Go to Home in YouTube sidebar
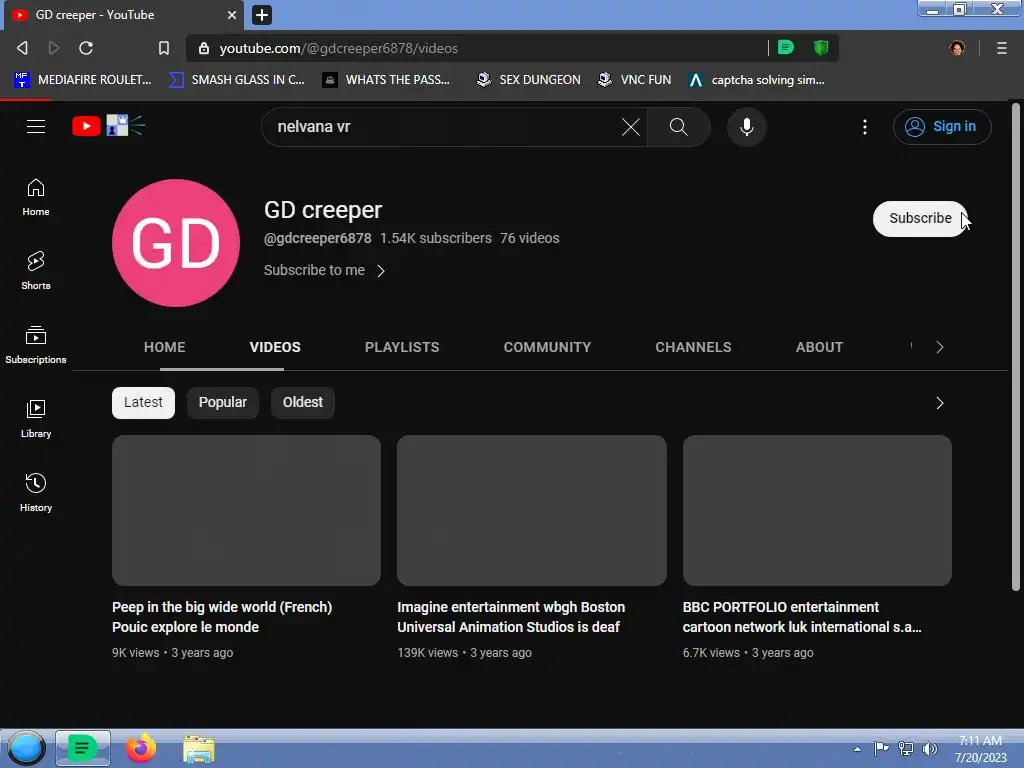1024x768 pixels. click(x=36, y=197)
